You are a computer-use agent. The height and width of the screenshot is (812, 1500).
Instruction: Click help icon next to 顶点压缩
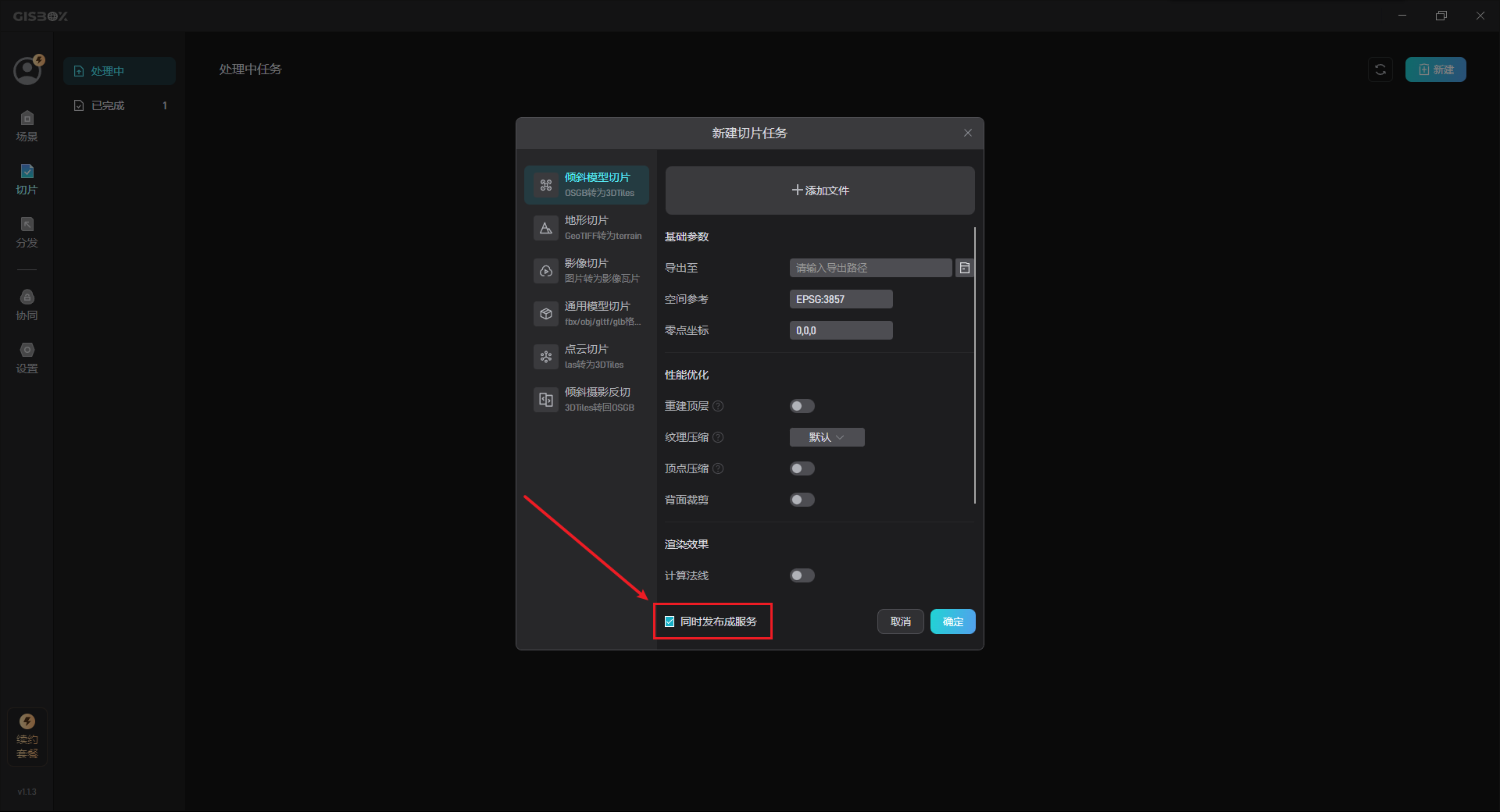pos(718,468)
